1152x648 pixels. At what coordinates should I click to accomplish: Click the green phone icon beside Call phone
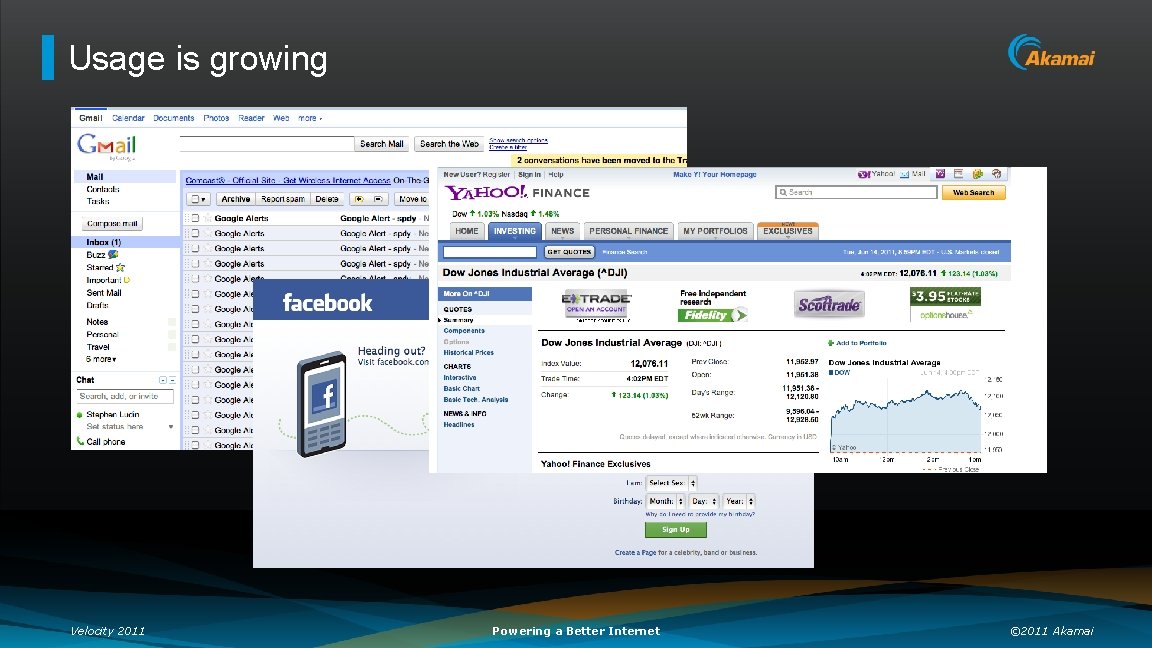80,441
